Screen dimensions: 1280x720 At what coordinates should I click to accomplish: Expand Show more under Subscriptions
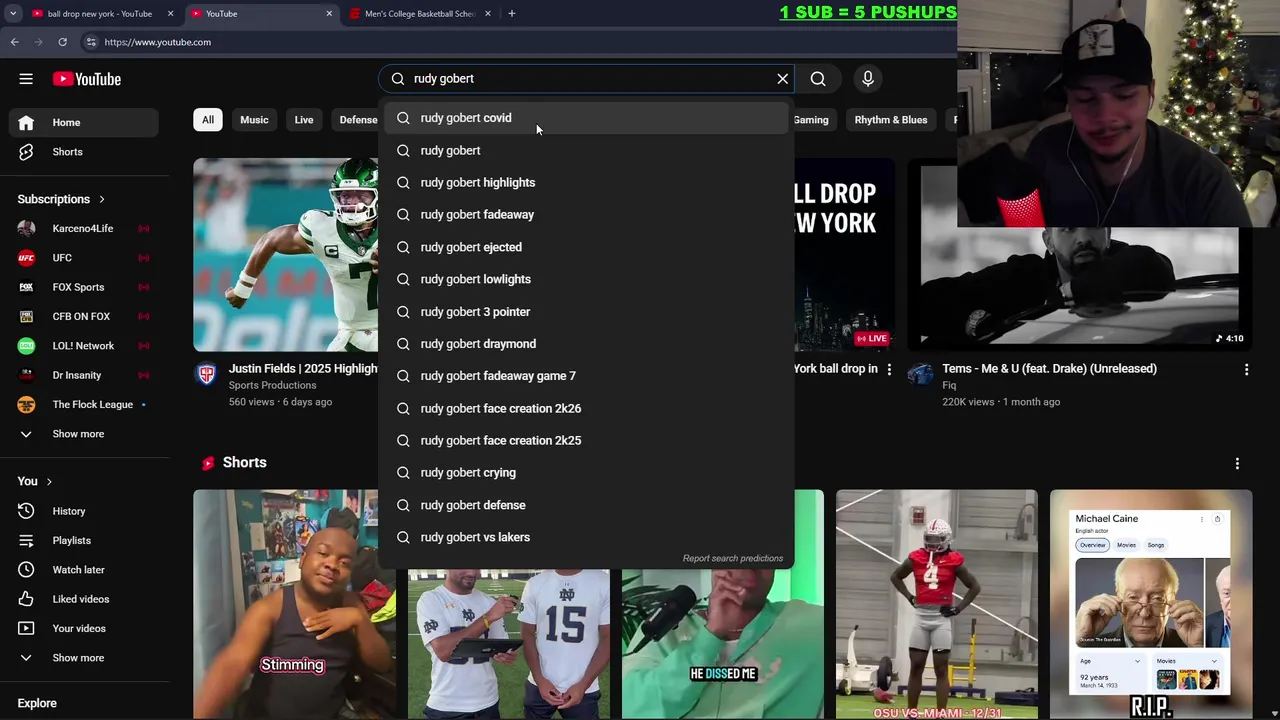(84, 434)
